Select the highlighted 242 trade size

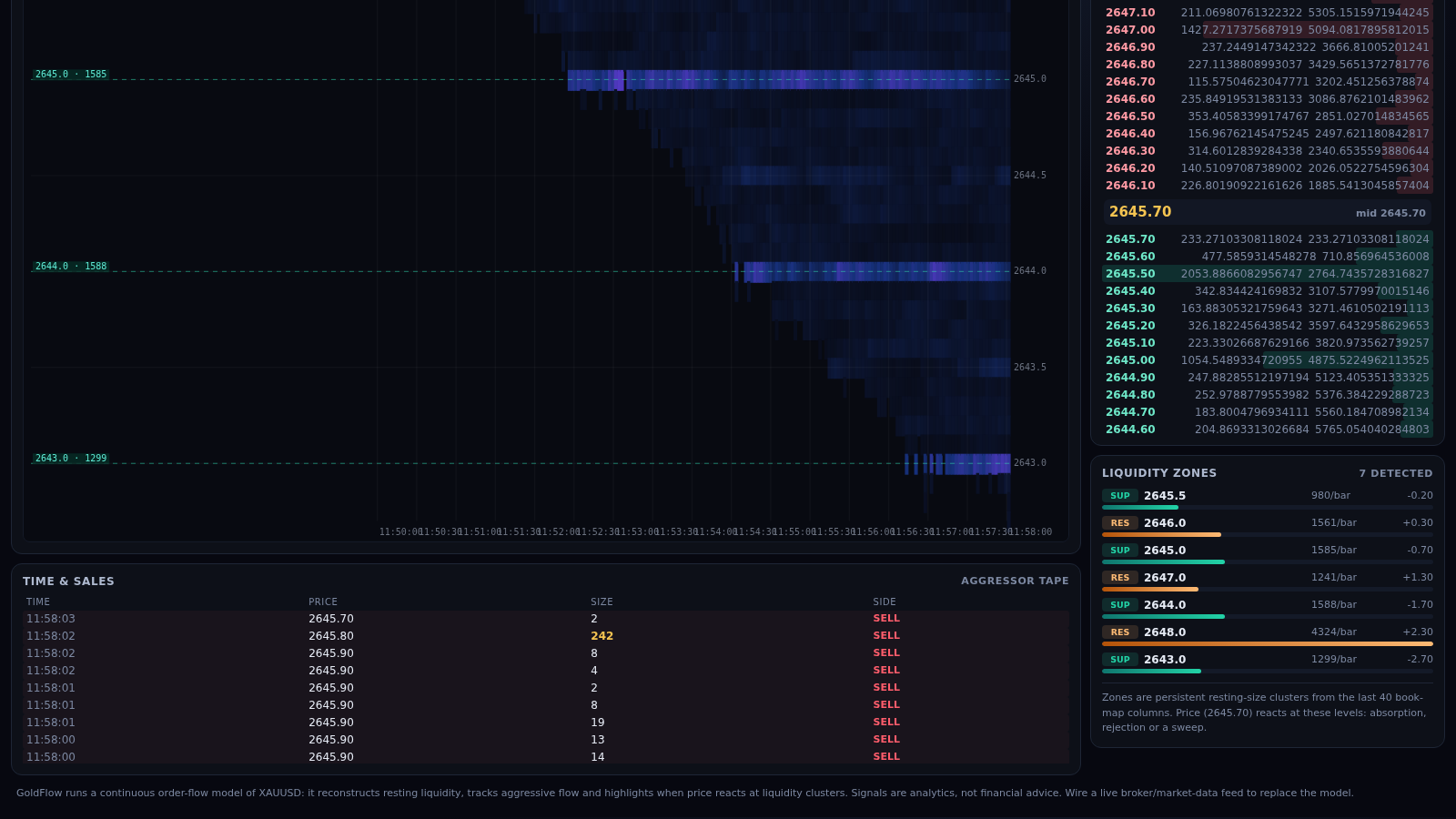pos(602,636)
